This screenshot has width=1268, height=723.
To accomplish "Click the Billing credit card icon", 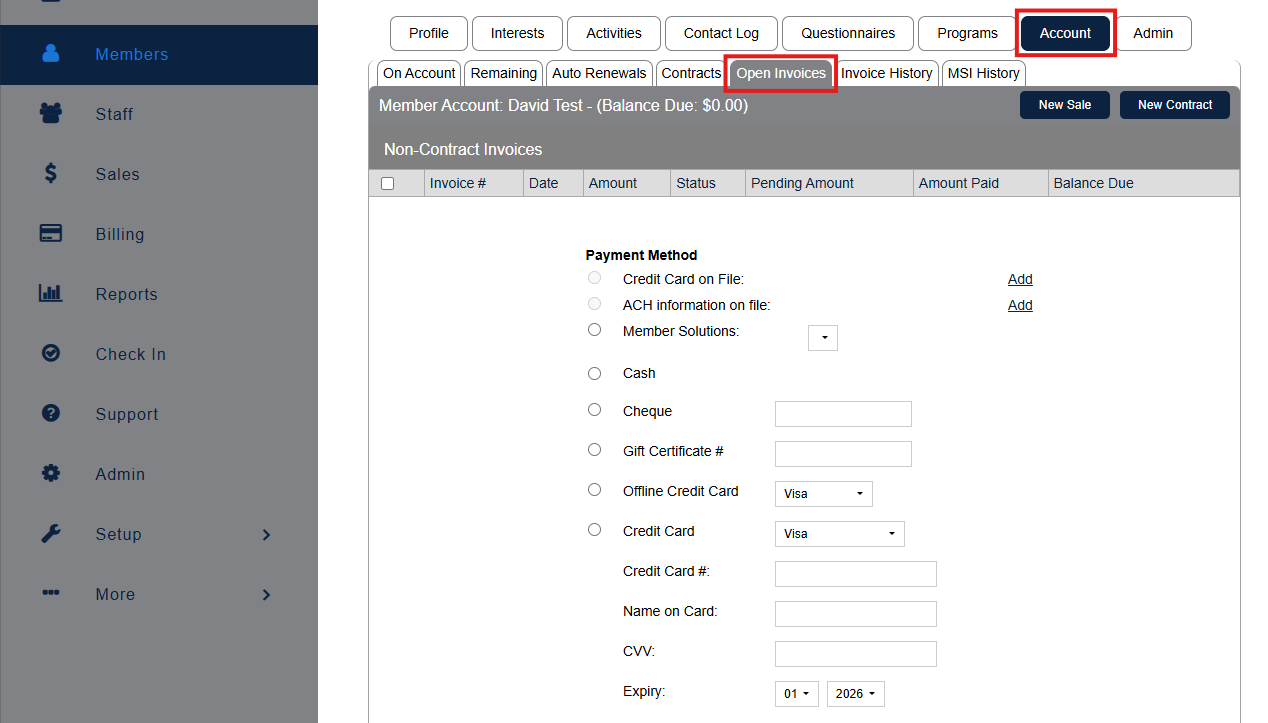I will pos(51,234).
